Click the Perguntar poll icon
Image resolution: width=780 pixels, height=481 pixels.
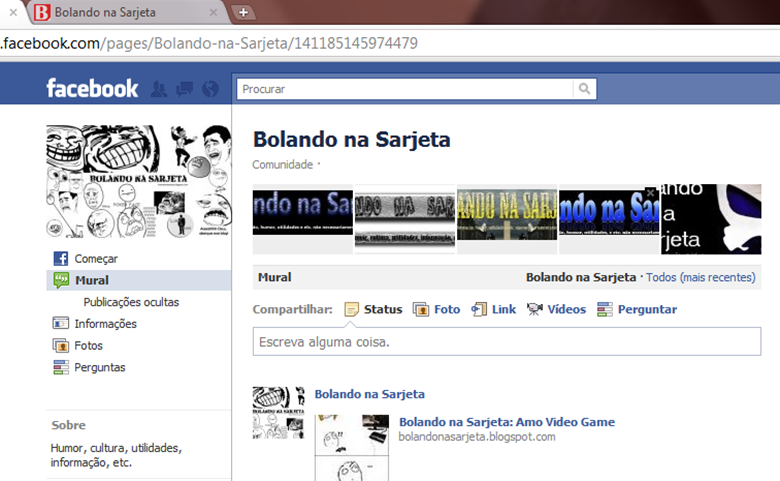click(x=605, y=309)
